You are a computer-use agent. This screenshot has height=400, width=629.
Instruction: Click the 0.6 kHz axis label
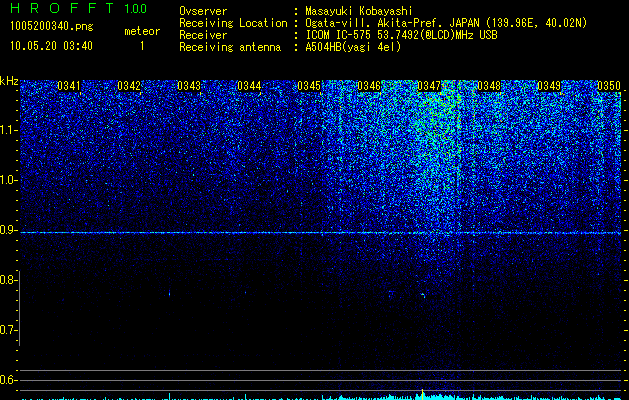click(x=8, y=380)
